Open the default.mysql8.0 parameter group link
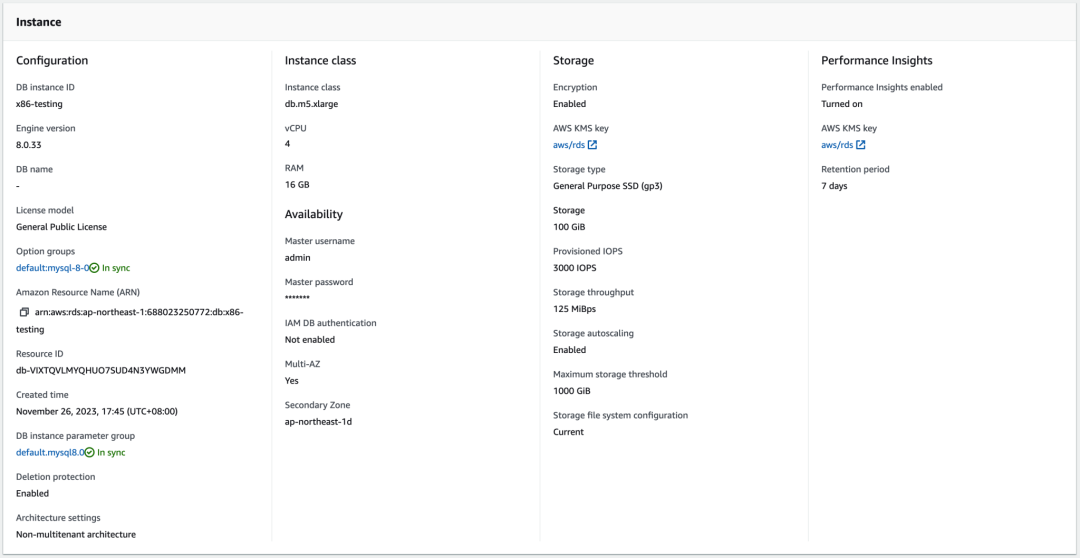 click(50, 453)
